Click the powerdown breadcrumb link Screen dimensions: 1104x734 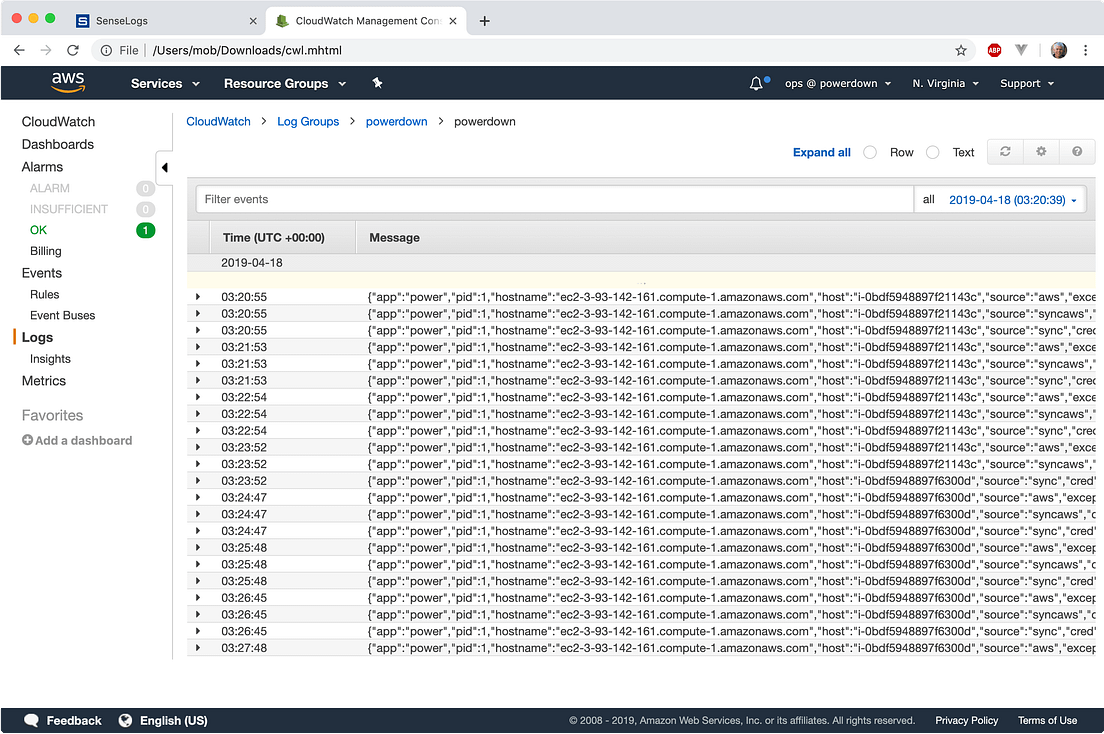(396, 121)
